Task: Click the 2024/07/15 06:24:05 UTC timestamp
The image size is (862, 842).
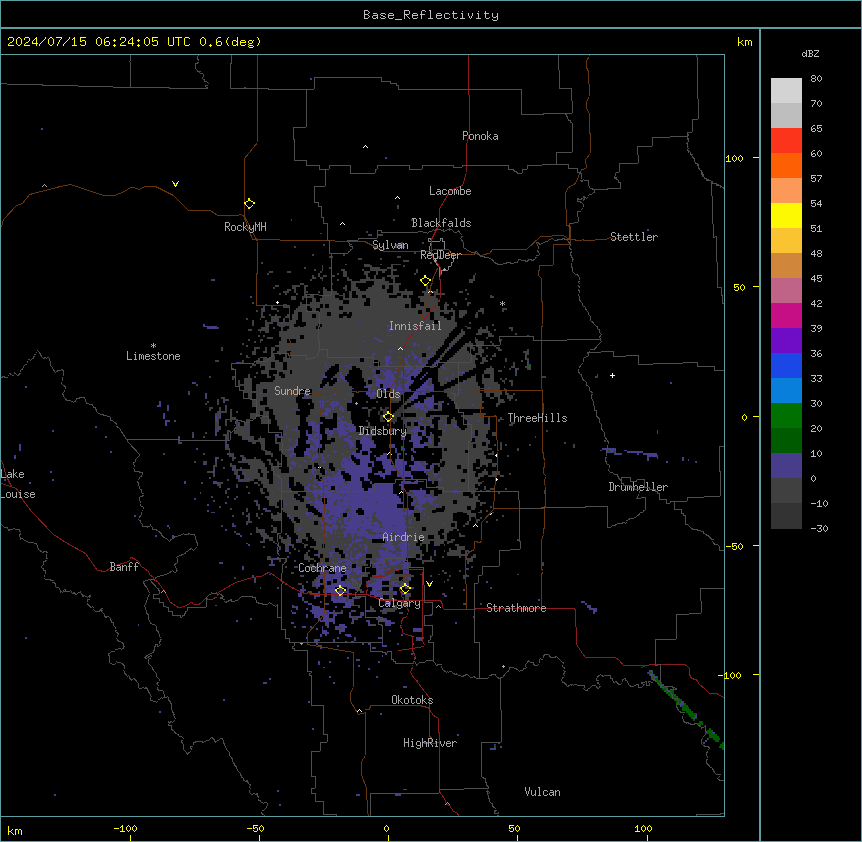Action: coord(99,42)
